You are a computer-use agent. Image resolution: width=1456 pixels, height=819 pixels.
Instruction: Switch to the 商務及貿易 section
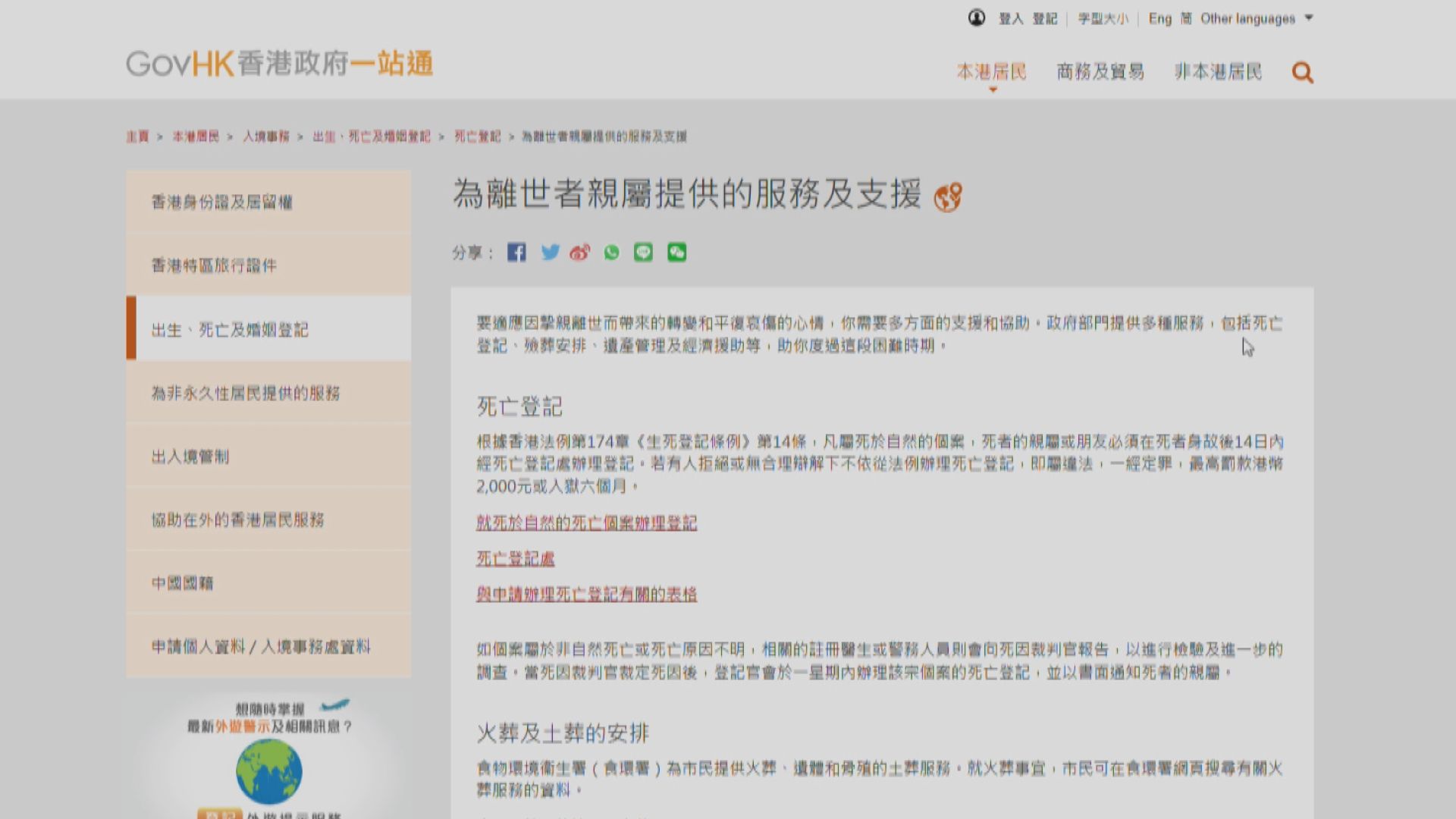click(x=1100, y=71)
